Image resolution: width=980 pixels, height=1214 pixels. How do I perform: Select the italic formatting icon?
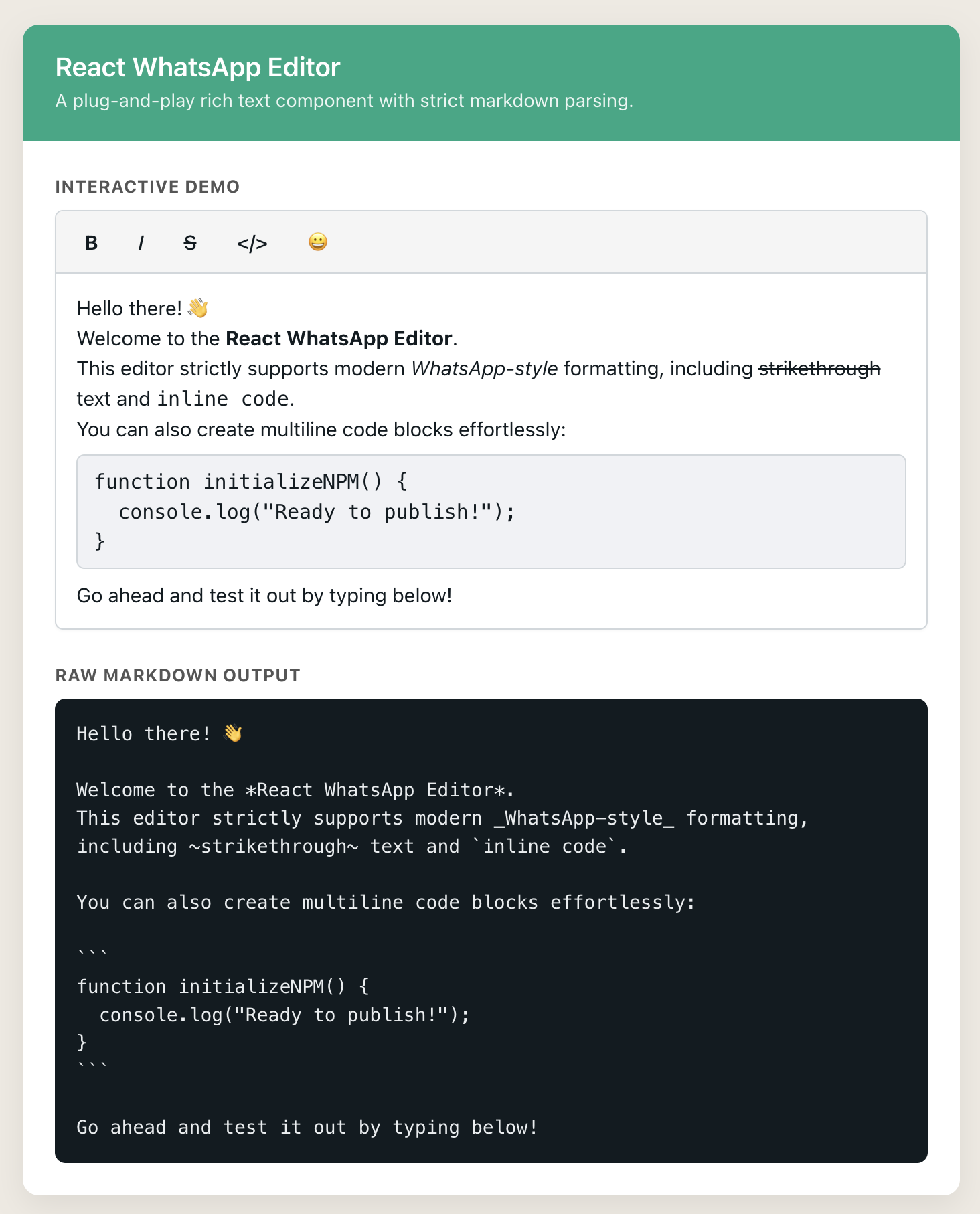pos(141,243)
